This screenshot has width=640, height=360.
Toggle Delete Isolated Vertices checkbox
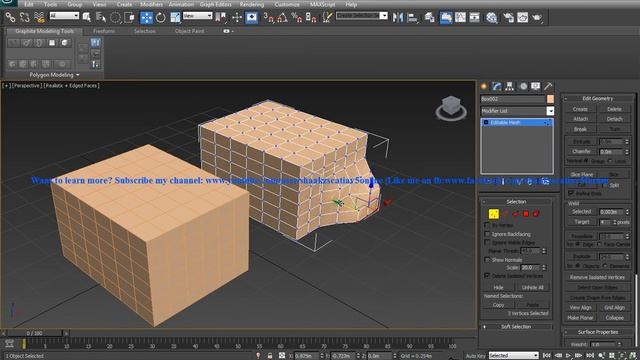[x=487, y=276]
